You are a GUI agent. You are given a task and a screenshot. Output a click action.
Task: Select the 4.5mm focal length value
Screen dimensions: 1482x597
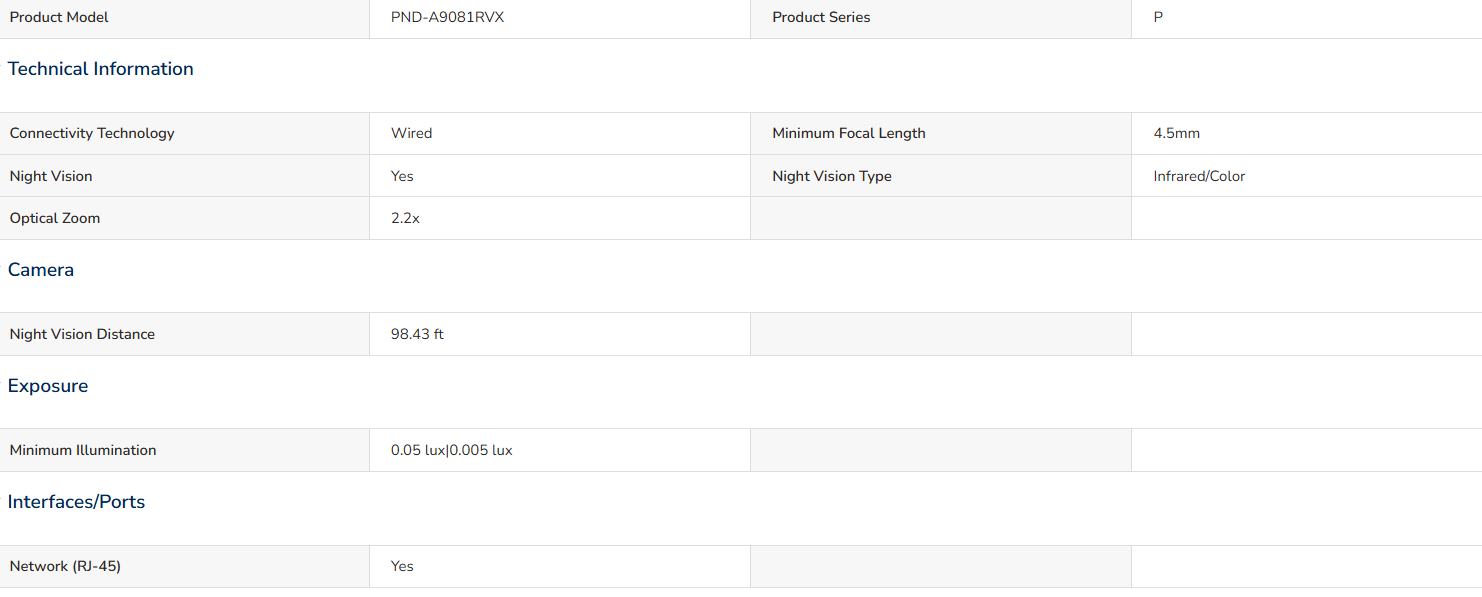pos(1176,133)
